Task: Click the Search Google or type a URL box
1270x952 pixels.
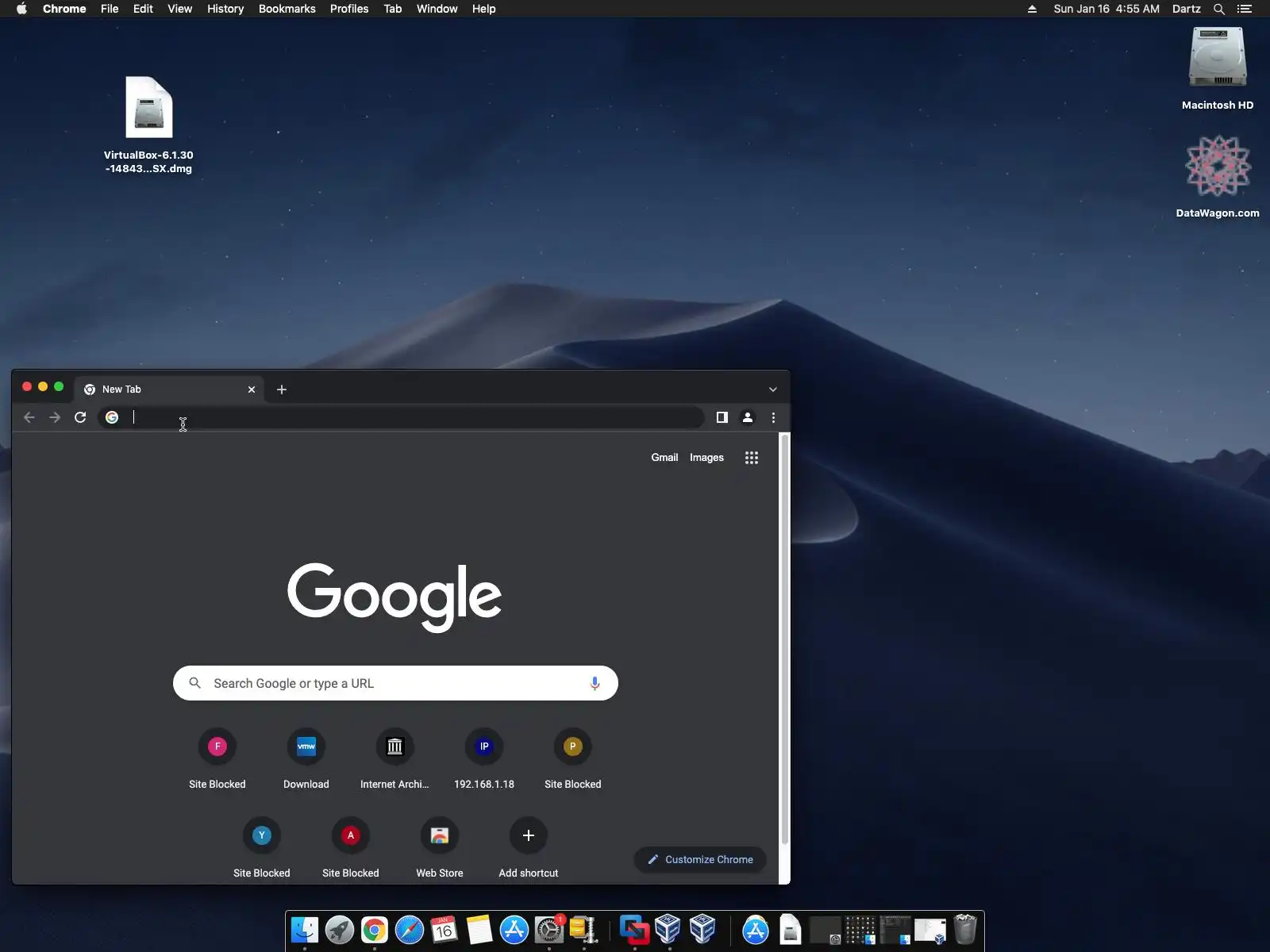Action: [395, 683]
